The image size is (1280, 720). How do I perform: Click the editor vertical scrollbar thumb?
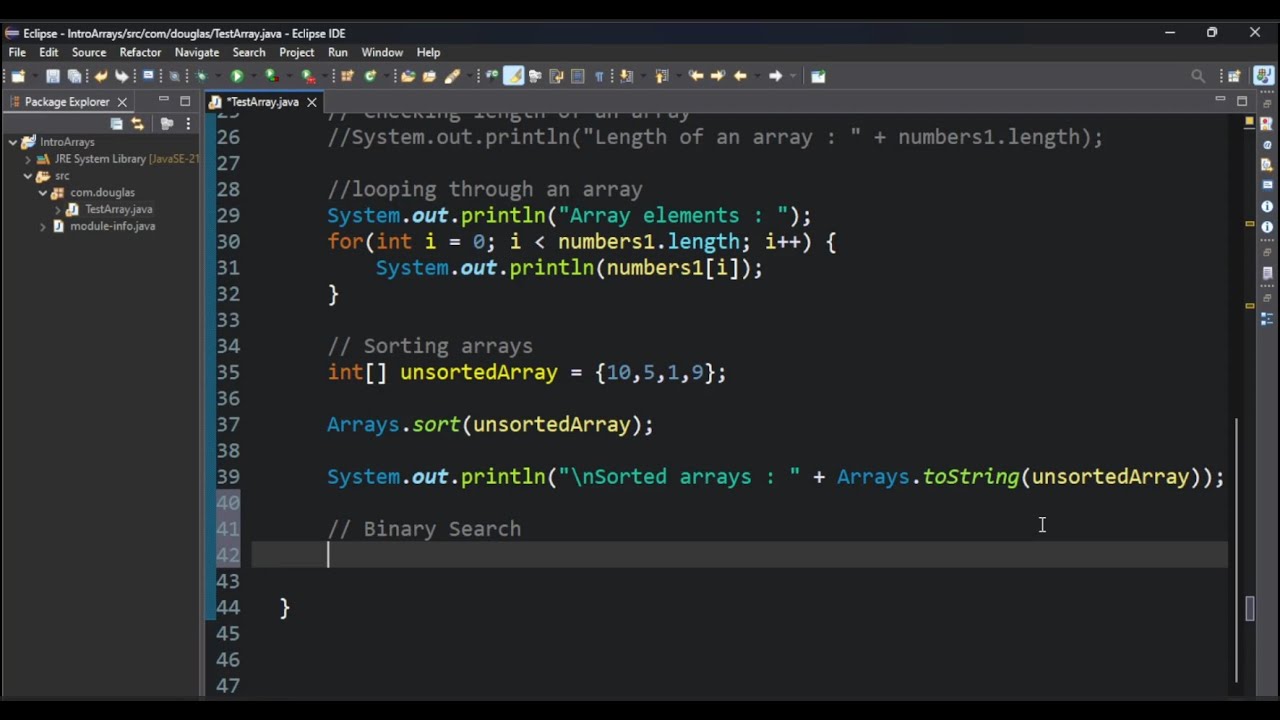tap(1237, 548)
